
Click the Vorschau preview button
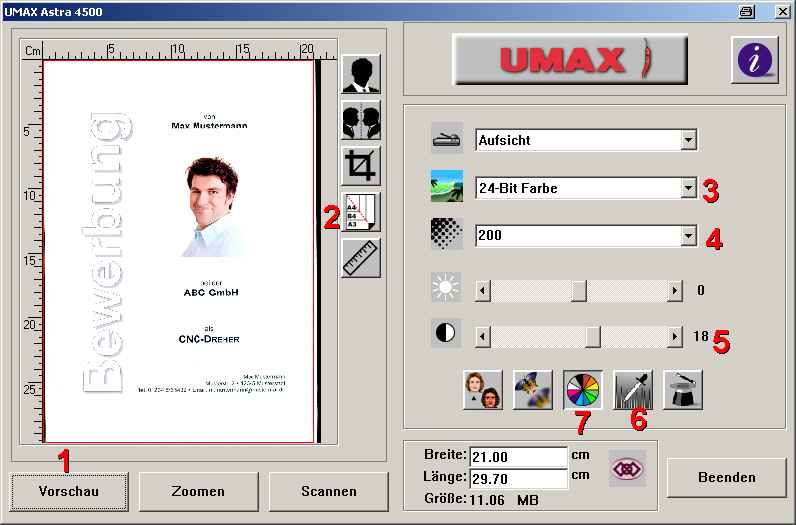[x=69, y=491]
